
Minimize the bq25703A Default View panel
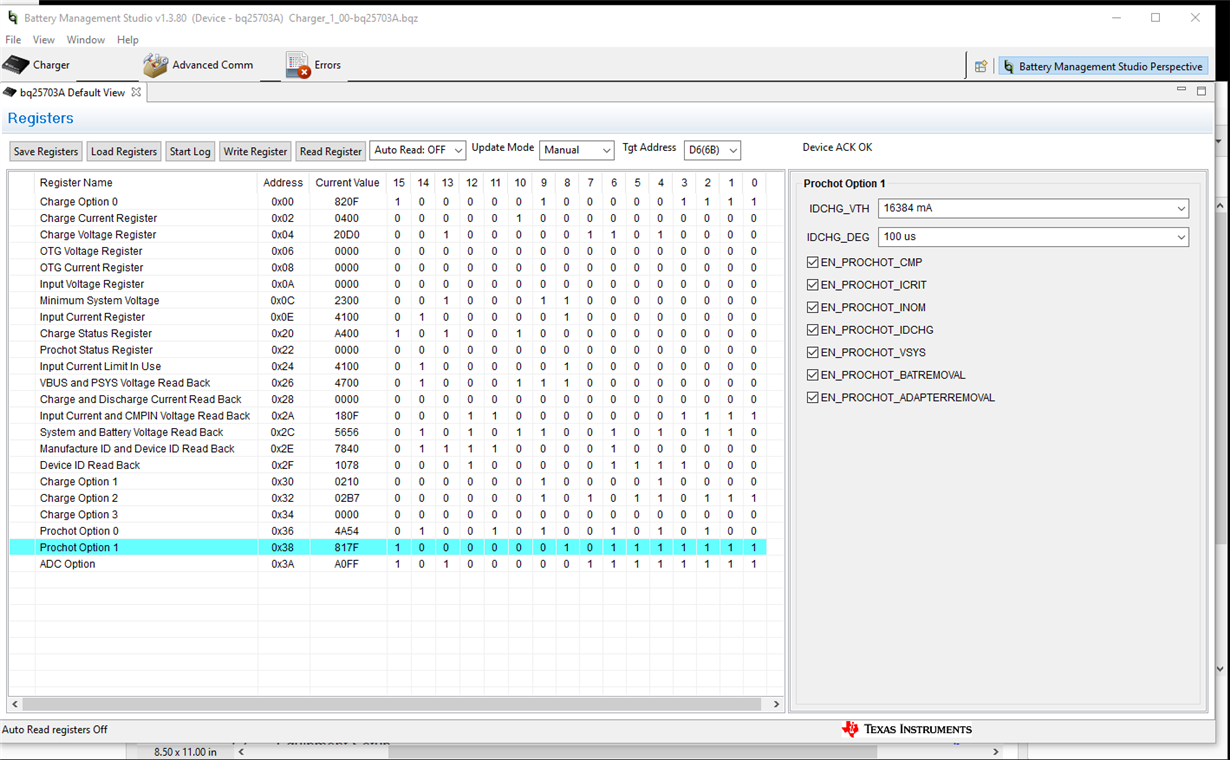click(1181, 90)
